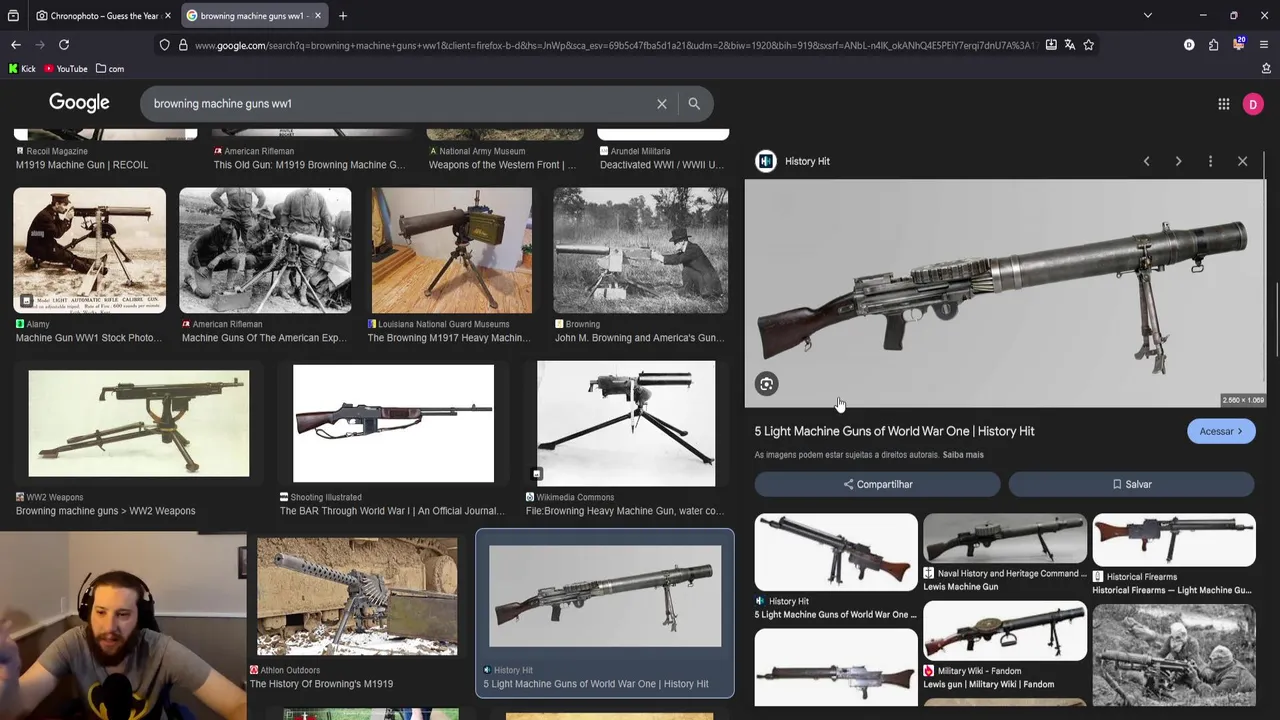Click Weapons of the Western Front link
1280x720 pixels.
[x=503, y=165]
